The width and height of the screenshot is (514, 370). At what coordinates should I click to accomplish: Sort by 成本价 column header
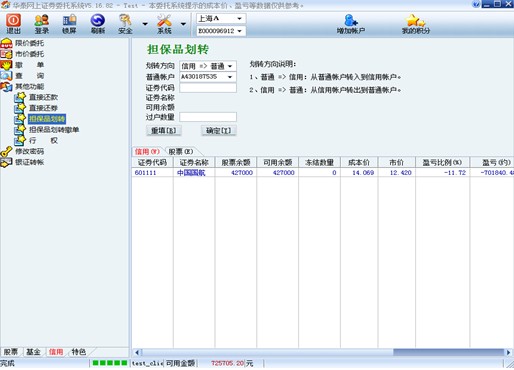click(359, 162)
